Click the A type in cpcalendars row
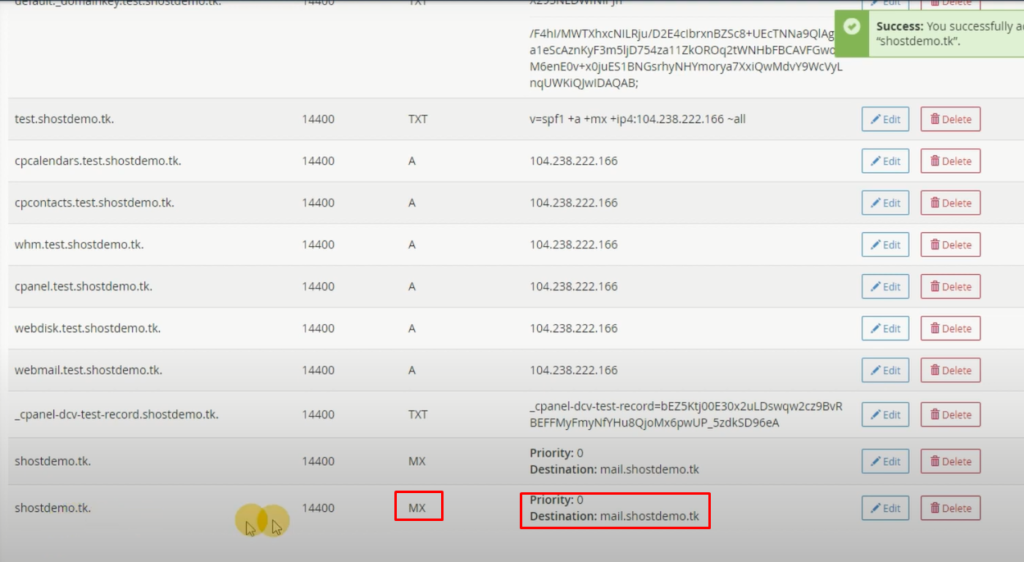 tap(412, 161)
